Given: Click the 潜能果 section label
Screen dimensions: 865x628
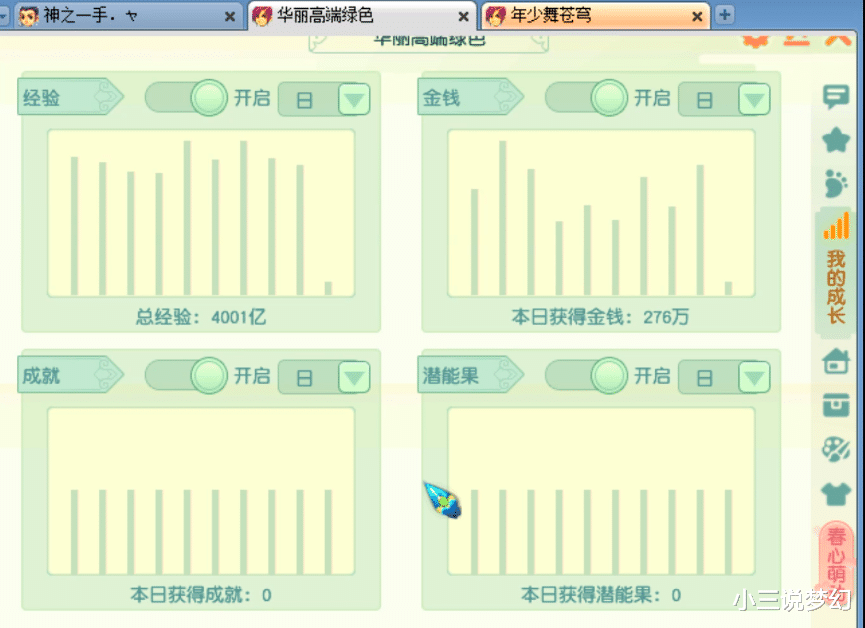Looking at the screenshot, I should pyautogui.click(x=451, y=376).
